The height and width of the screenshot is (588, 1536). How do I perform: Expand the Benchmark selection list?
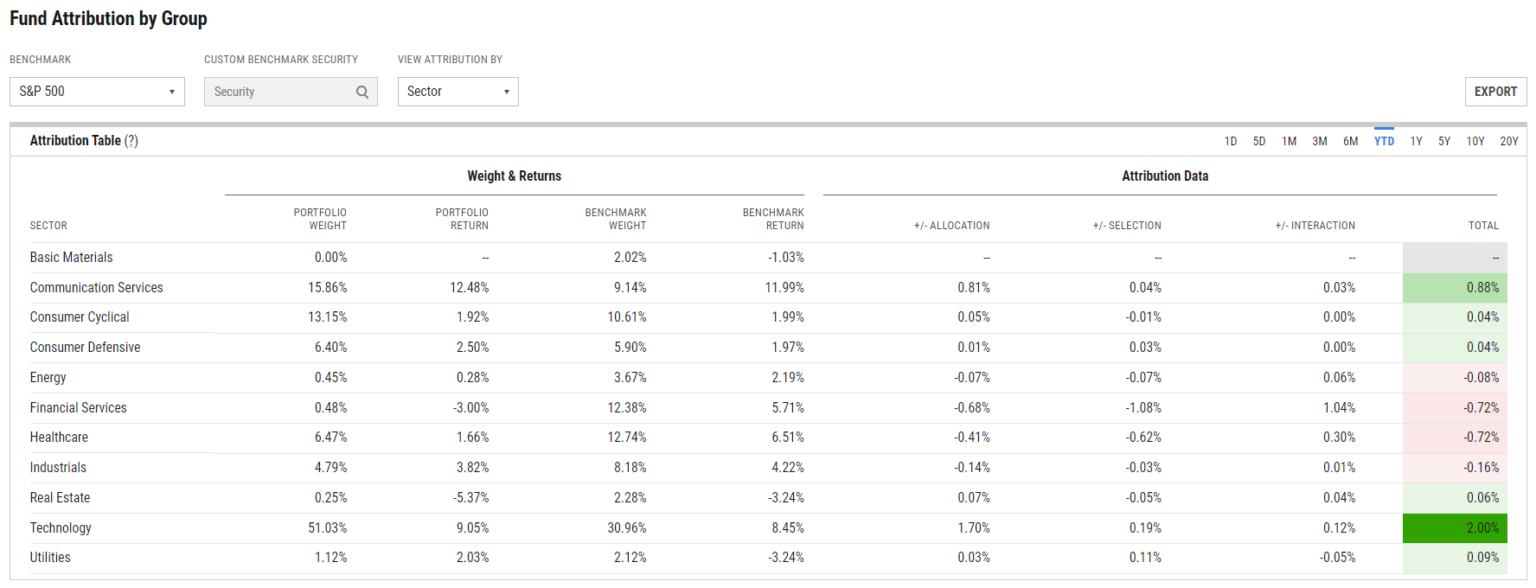96,91
